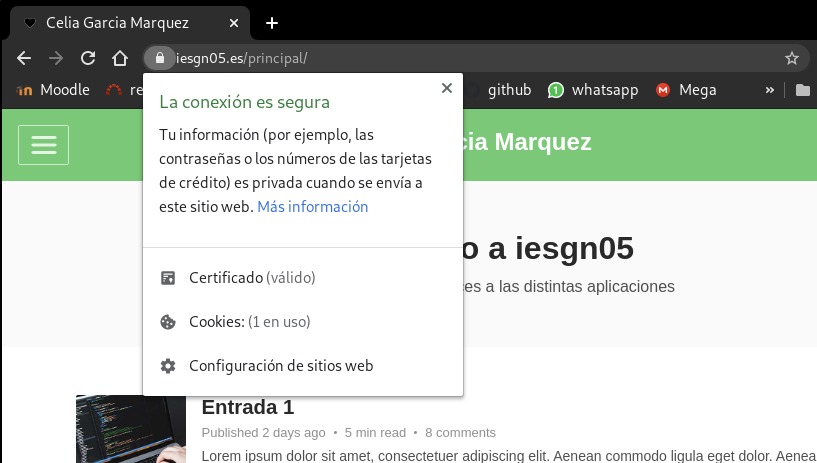Open a new tab with plus button
Screen dimensions: 817x463
click(271, 23)
